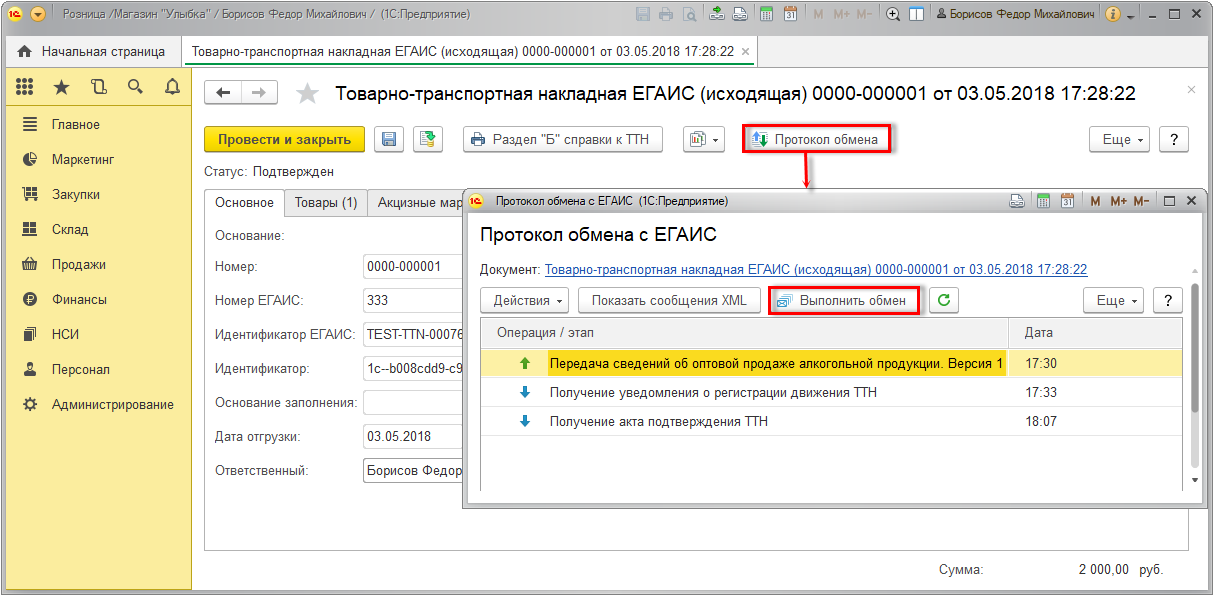Click help question button in protocol window
The height and width of the screenshot is (598, 1215).
[1168, 300]
